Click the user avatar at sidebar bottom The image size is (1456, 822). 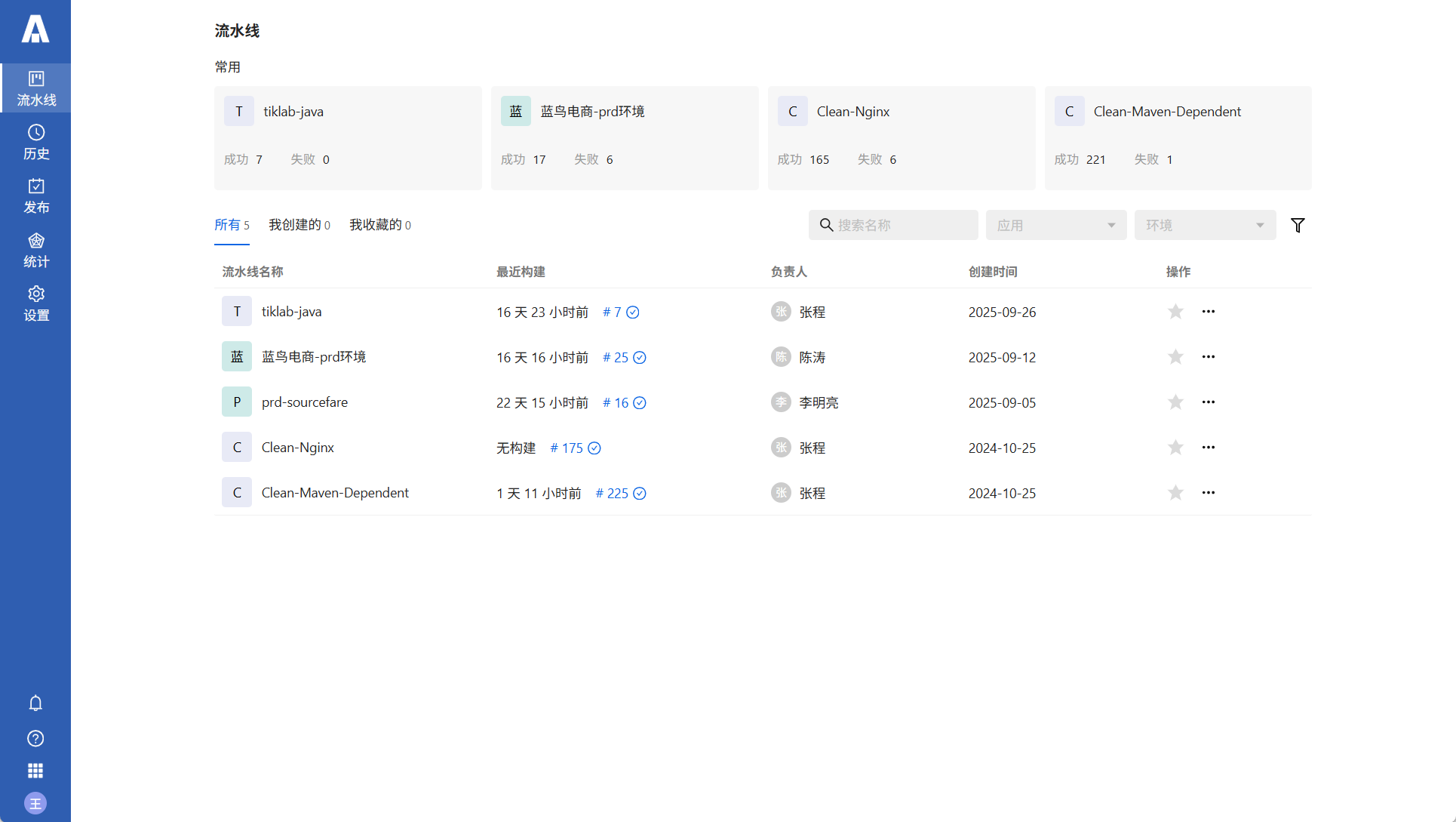pyautogui.click(x=35, y=803)
